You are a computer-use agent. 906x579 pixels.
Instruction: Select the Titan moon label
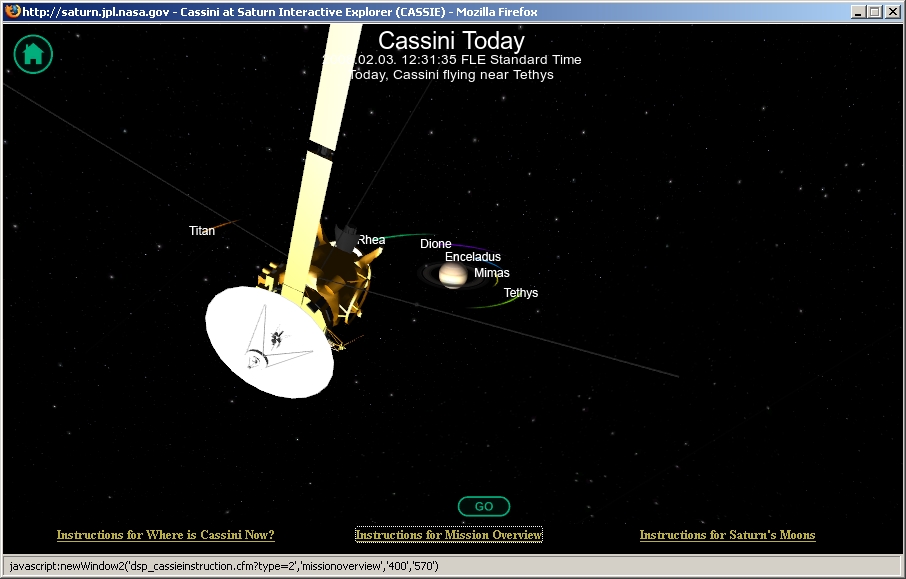tap(202, 231)
